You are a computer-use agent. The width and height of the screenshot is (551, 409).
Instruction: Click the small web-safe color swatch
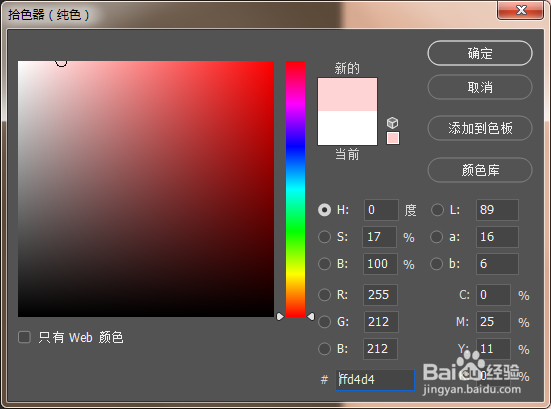coord(393,138)
